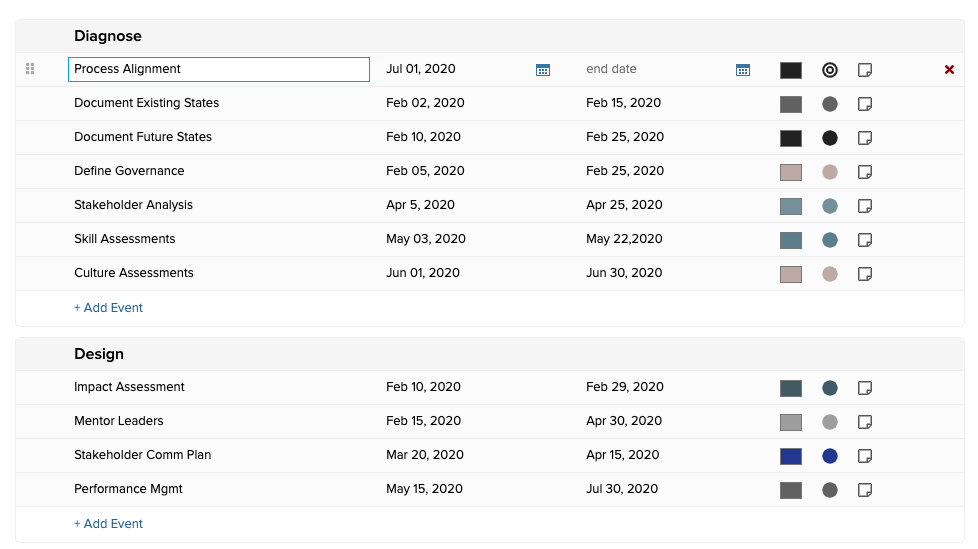This screenshot has width=978, height=549.
Task: Edit Feb 15, 2020 end date
Action: click(x=624, y=103)
